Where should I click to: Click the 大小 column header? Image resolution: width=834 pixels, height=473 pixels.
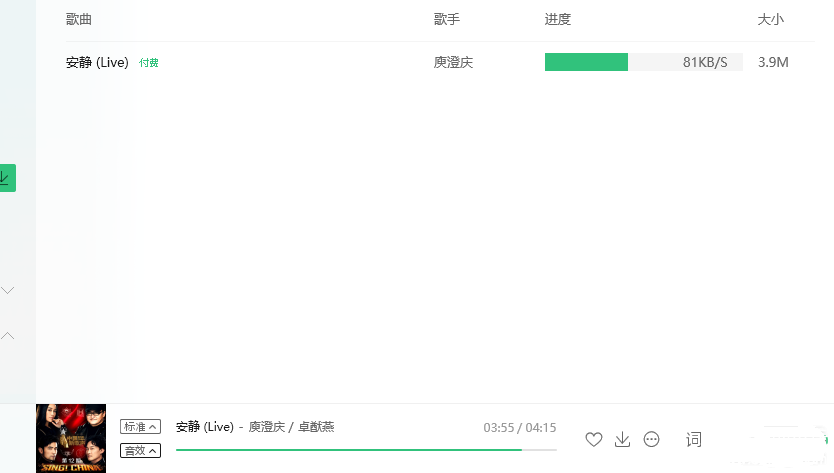(771, 20)
